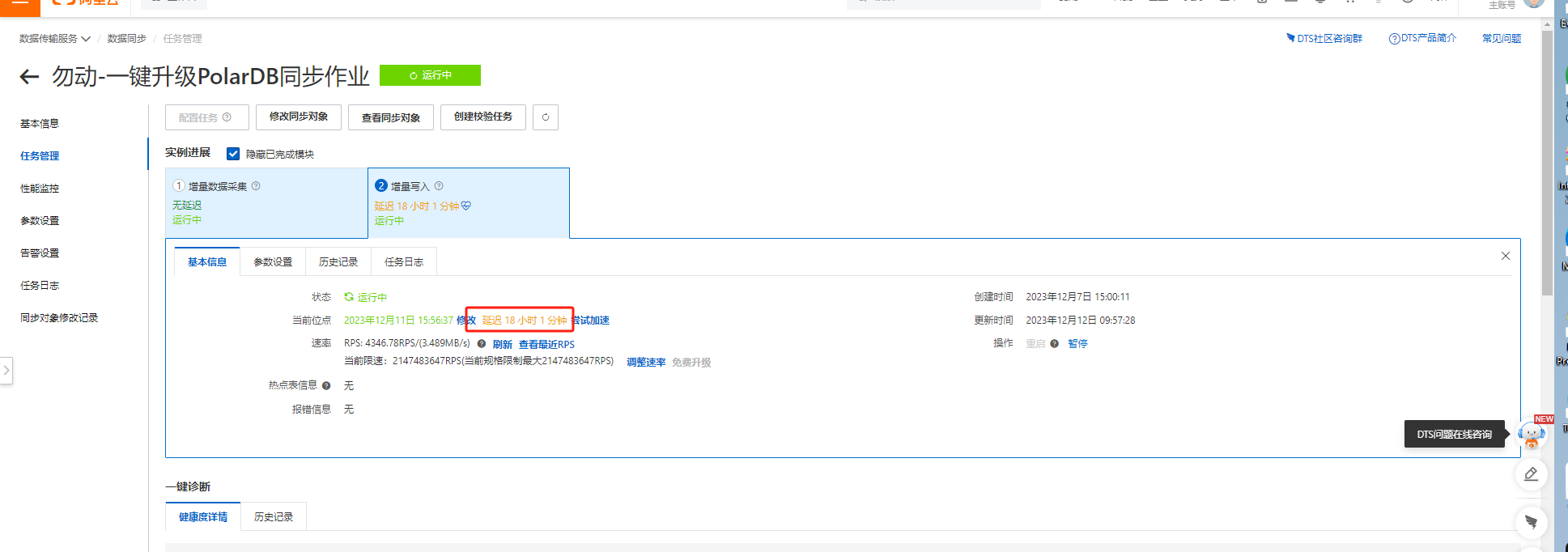Click the floating pencil feedback icon
Viewport: 1568px width, 552px height.
tap(1531, 474)
